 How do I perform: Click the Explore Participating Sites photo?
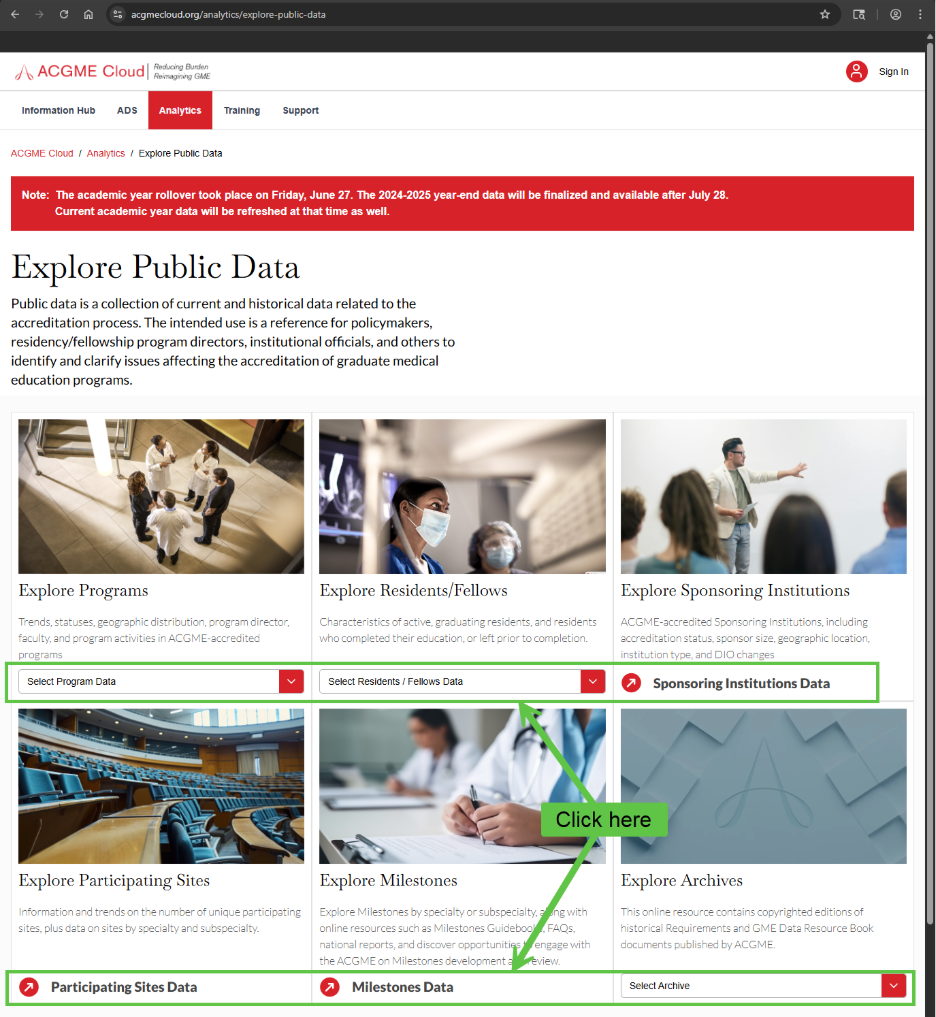161,786
